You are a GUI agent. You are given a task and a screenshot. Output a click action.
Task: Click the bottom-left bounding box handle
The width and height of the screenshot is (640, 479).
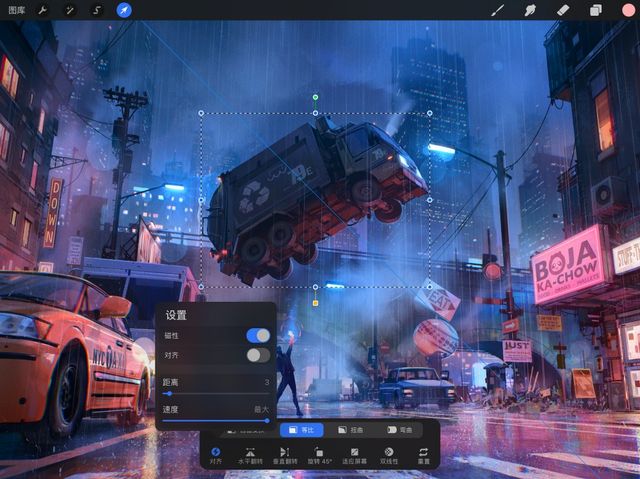(x=201, y=287)
